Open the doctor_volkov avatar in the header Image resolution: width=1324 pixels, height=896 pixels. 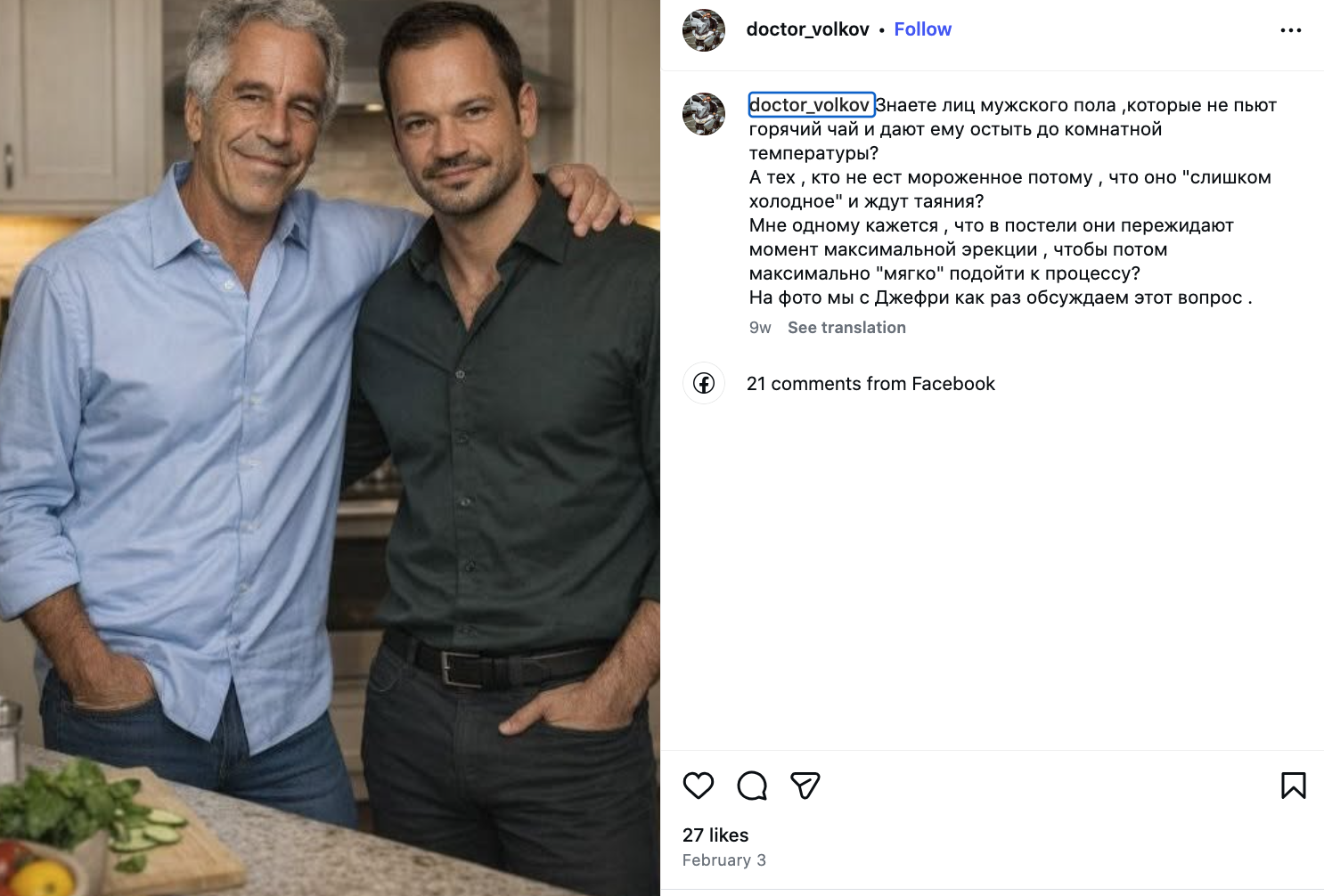click(x=704, y=30)
